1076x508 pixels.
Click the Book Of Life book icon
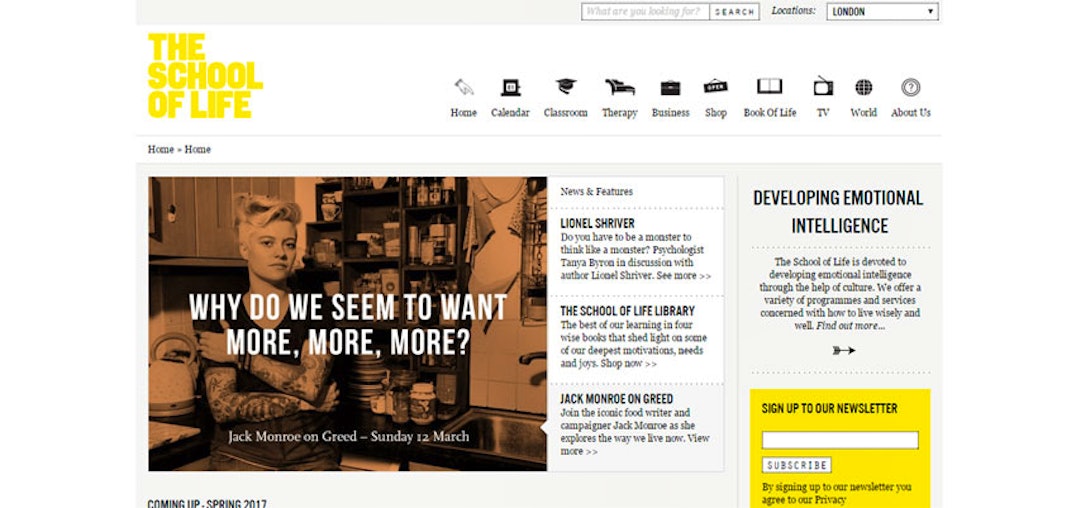(770, 86)
